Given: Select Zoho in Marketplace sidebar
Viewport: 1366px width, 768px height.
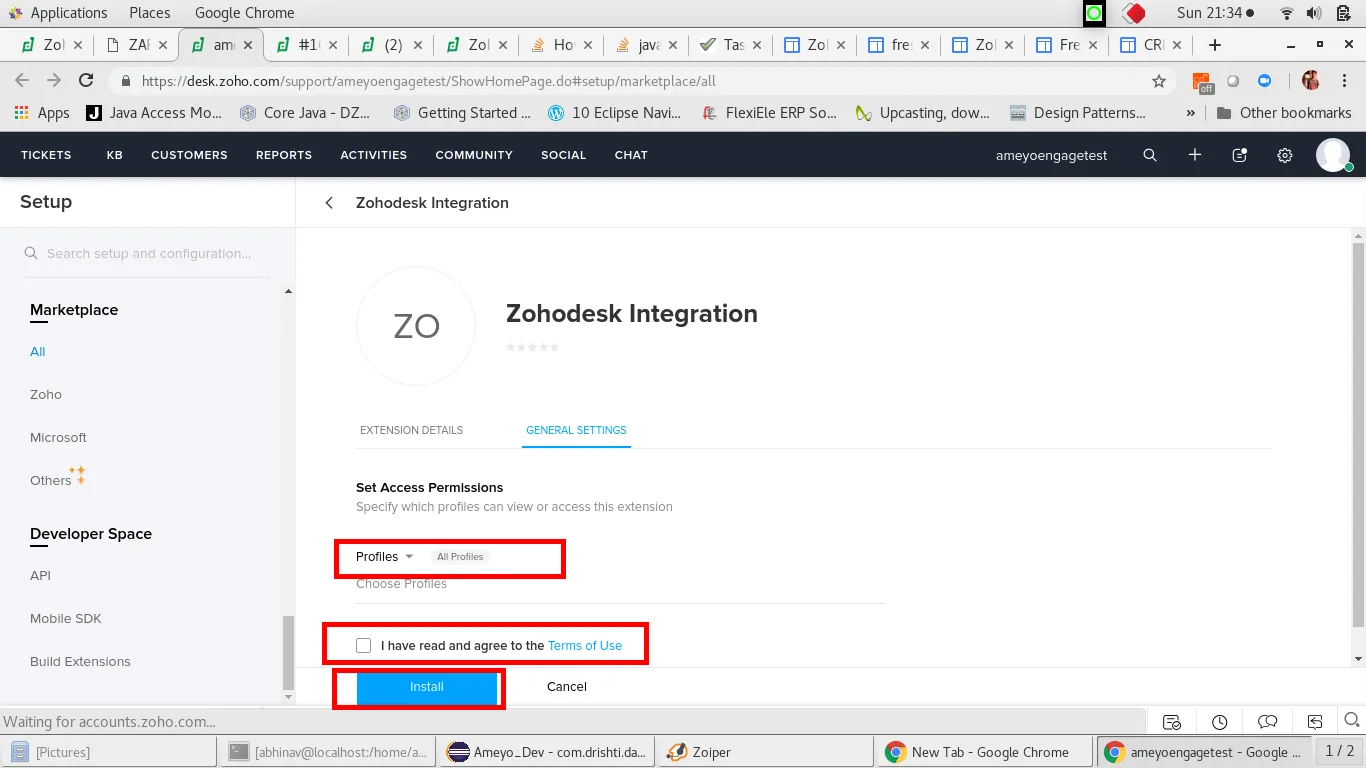Looking at the screenshot, I should (x=46, y=395).
